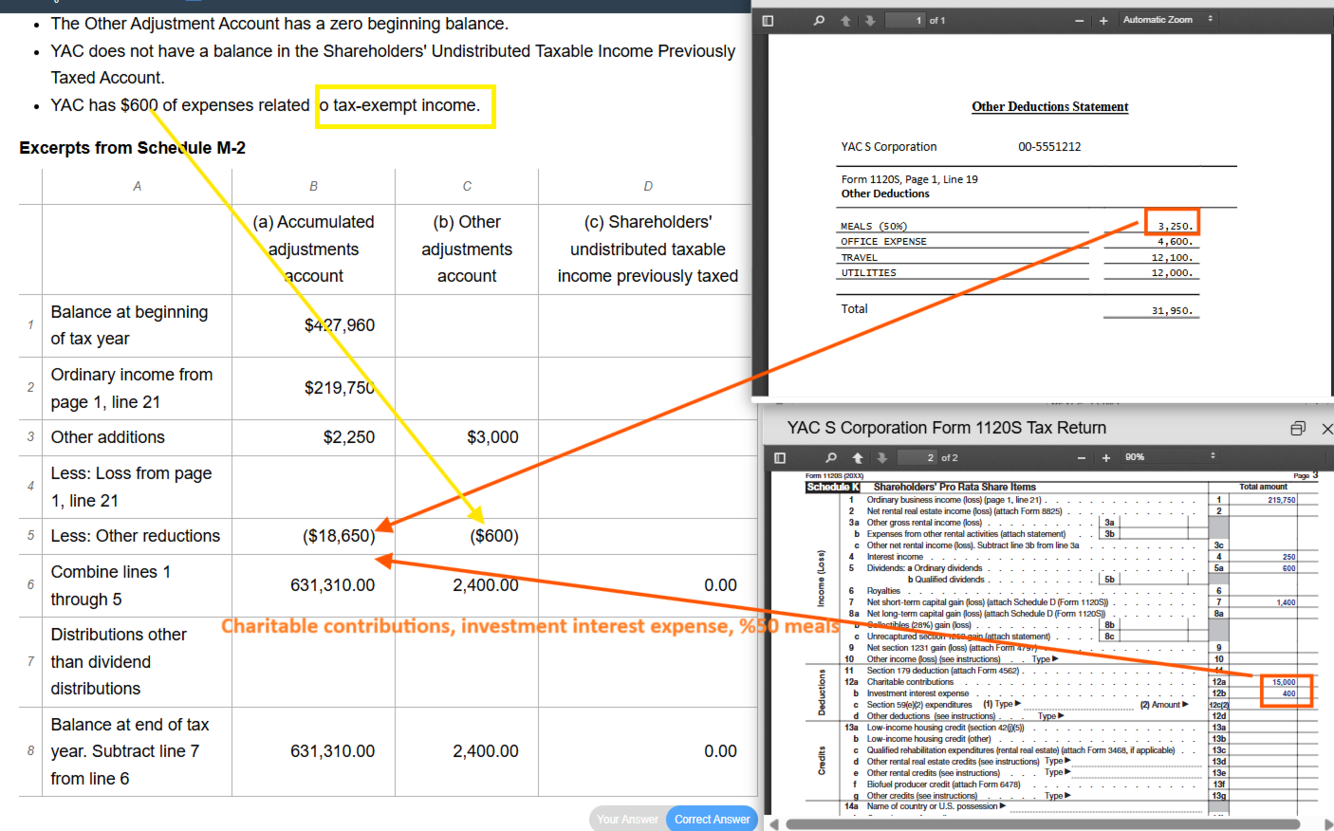
Task: Zoom in on Form 1120S viewer
Action: pyautogui.click(x=1105, y=458)
